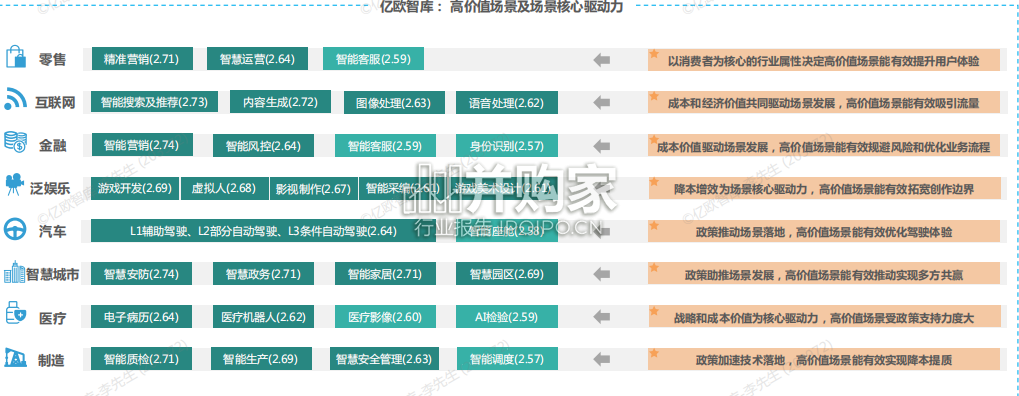Select the 语音处理(2.62) box
Screen dimensions: 1019x396
point(507,103)
